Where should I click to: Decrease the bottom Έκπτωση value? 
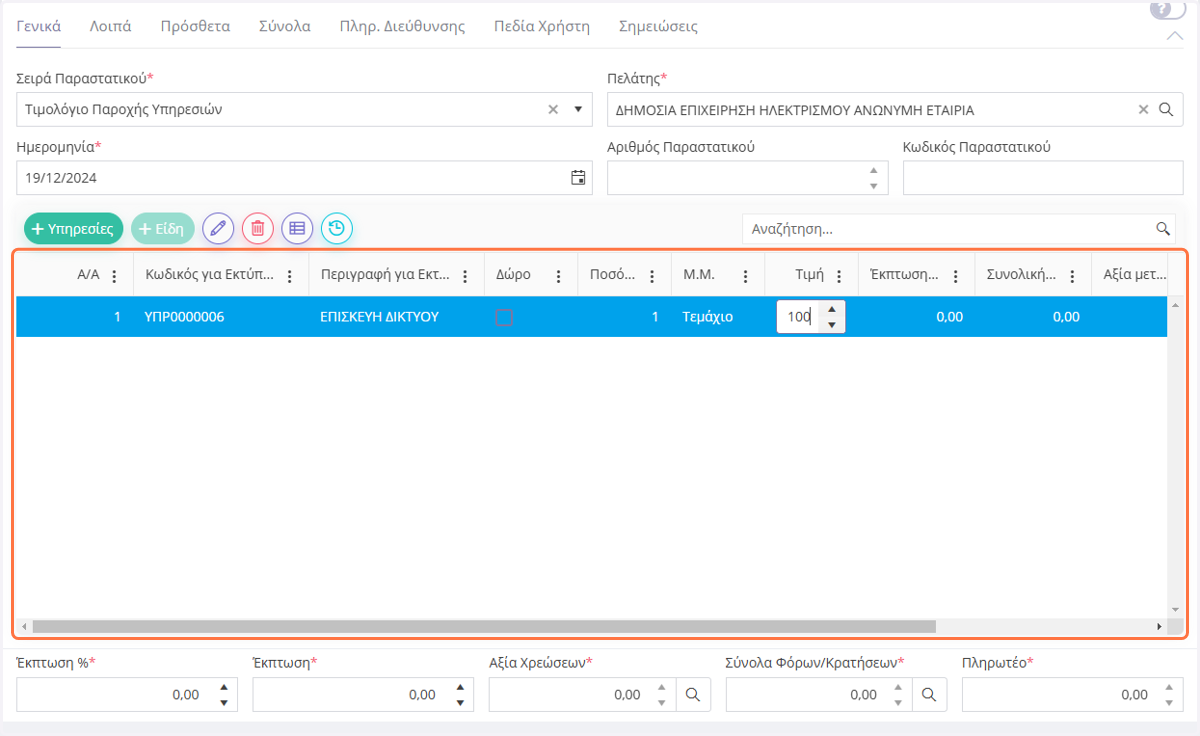click(460, 703)
